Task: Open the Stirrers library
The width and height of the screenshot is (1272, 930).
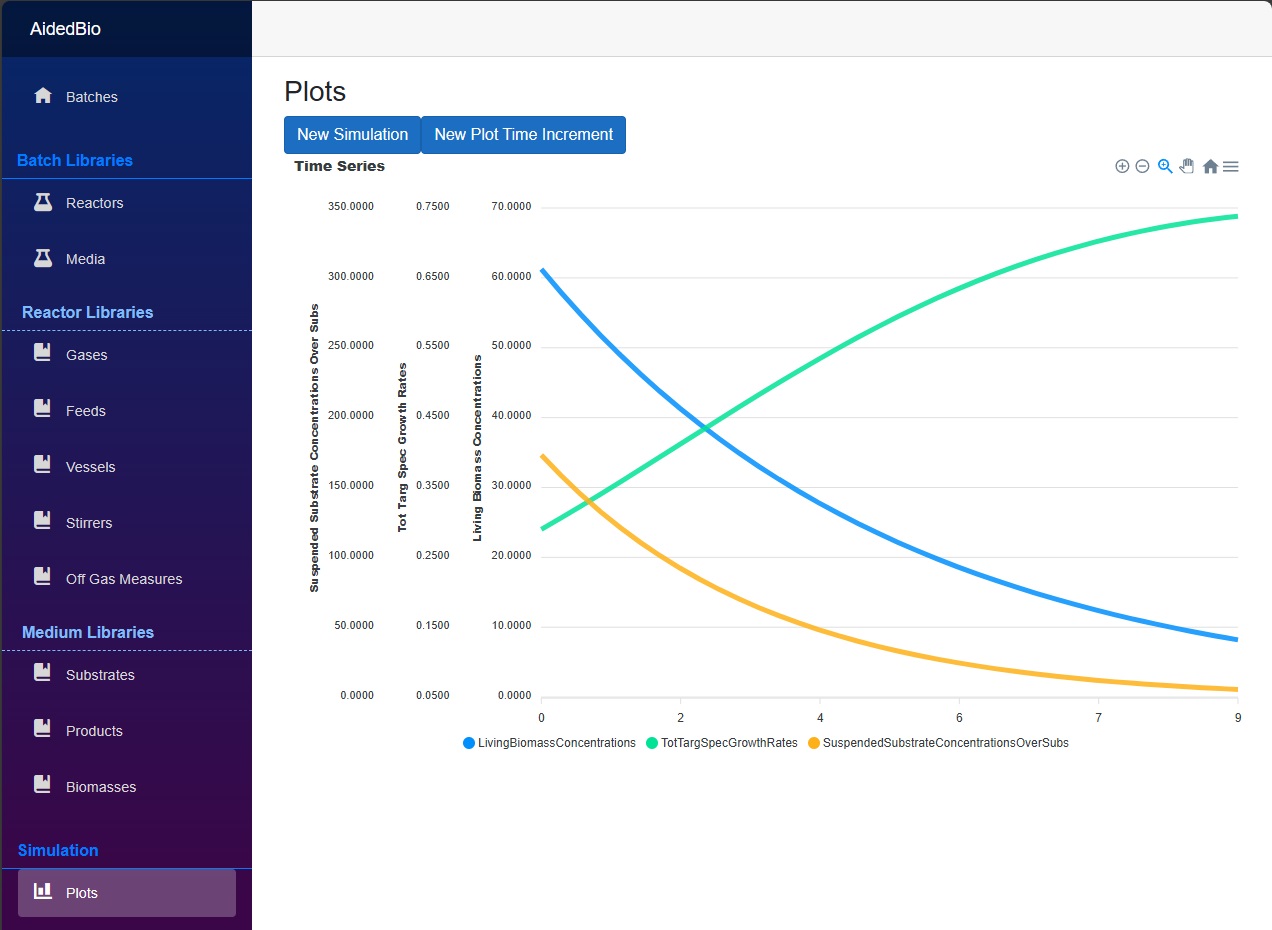Action: [x=127, y=523]
